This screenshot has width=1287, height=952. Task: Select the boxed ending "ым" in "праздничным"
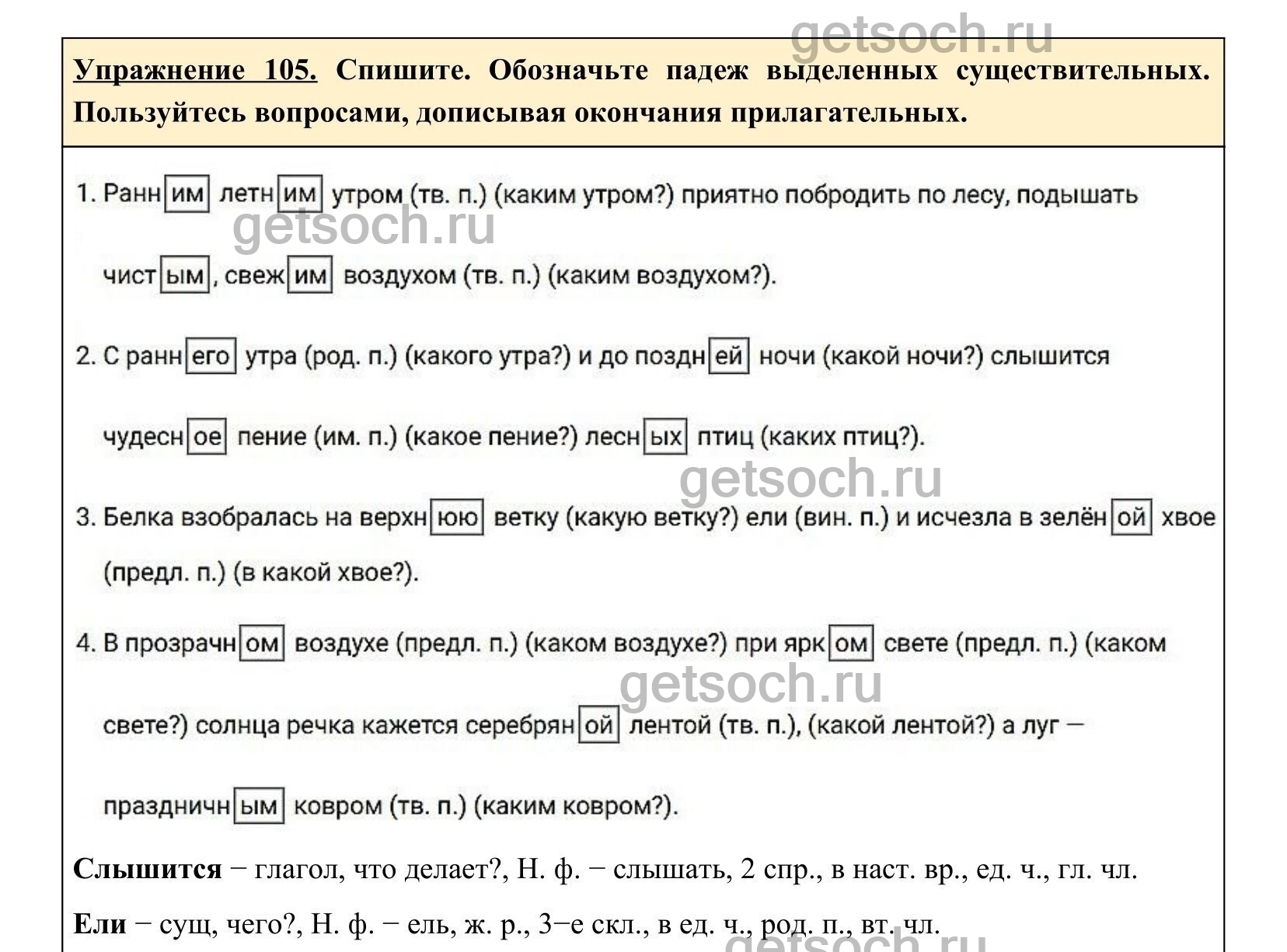pyautogui.click(x=259, y=806)
